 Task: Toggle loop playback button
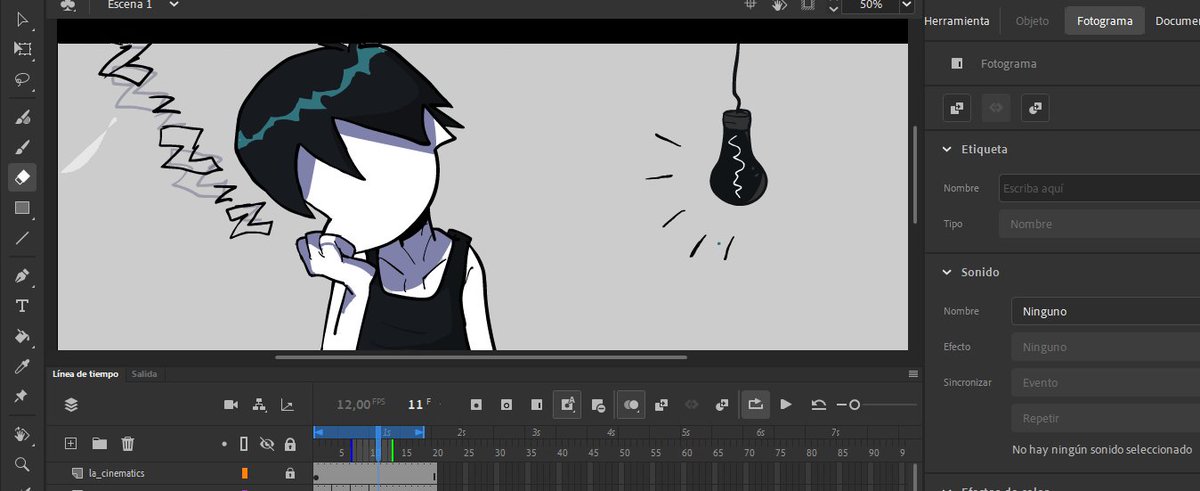coord(755,404)
